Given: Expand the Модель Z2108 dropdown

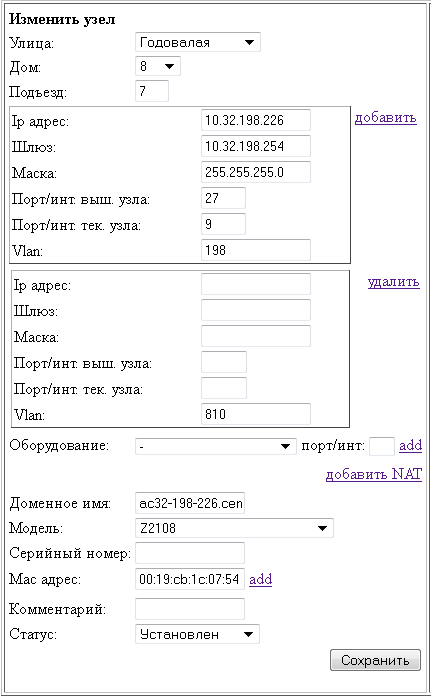Looking at the screenshot, I should point(234,528).
